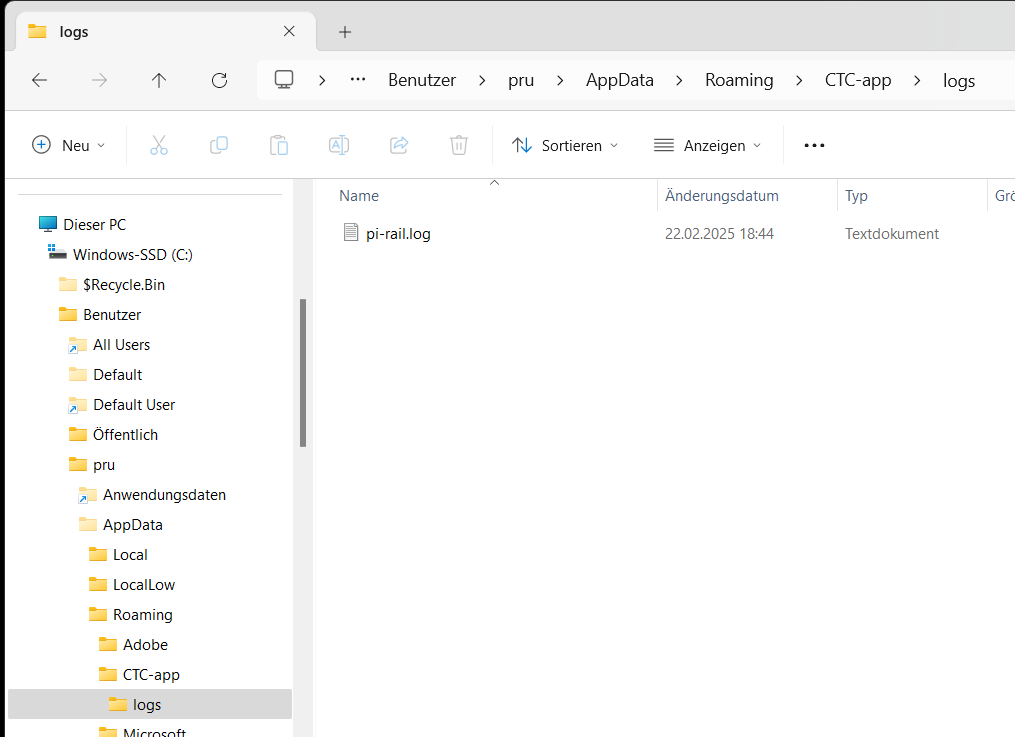The image size is (1015, 737).
Task: Navigate up one folder level
Action: point(159,80)
